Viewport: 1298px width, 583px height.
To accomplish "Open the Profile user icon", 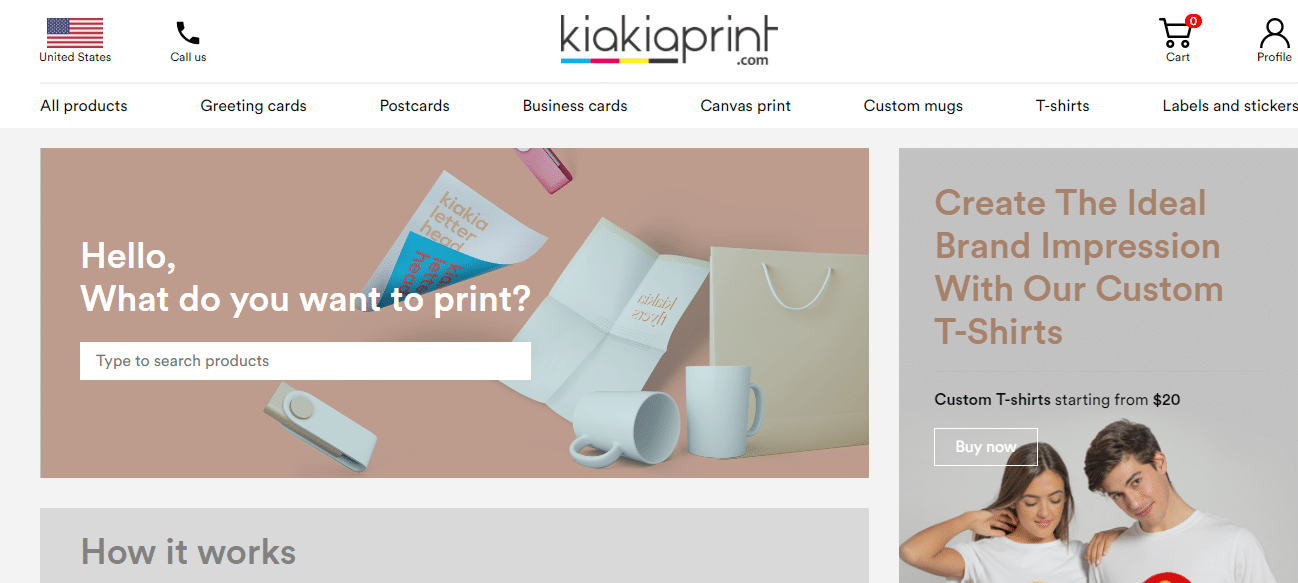I will (x=1274, y=33).
